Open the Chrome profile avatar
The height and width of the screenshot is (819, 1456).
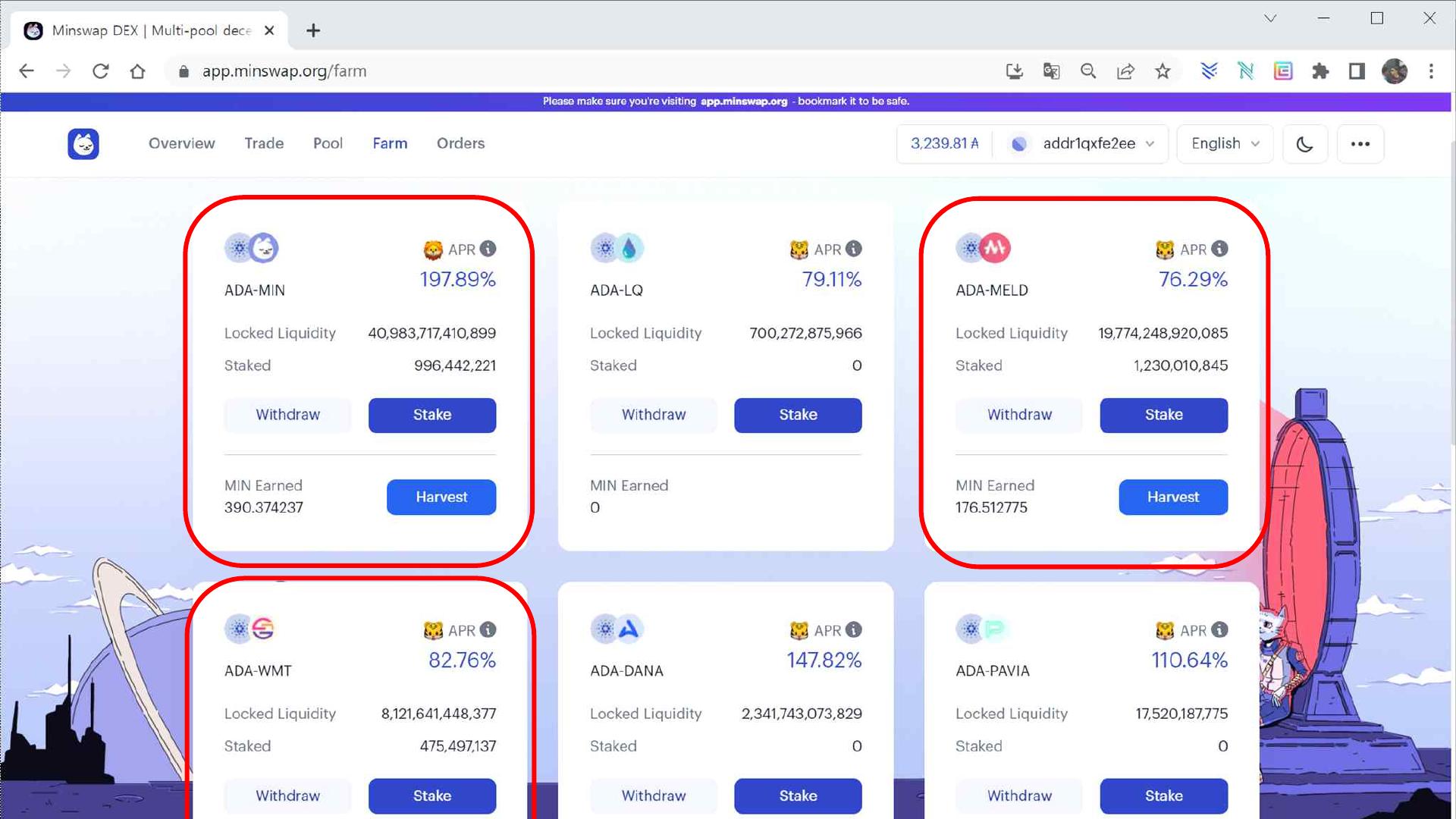1395,71
